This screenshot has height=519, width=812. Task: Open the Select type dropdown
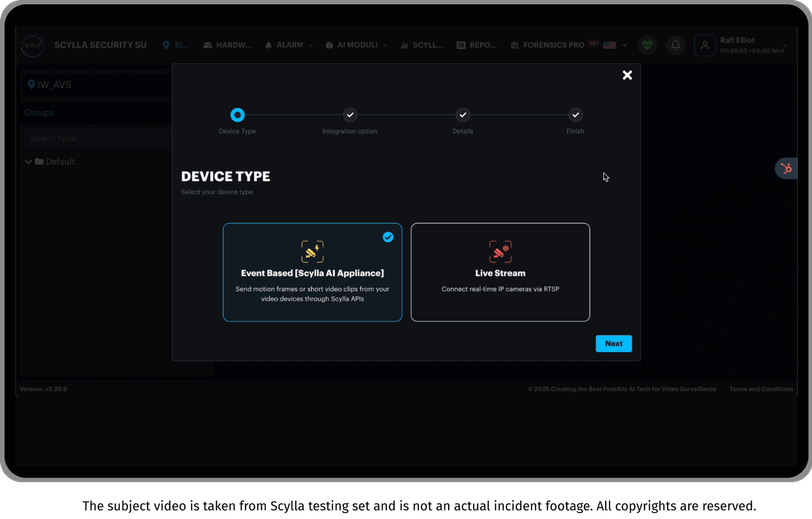coord(98,138)
